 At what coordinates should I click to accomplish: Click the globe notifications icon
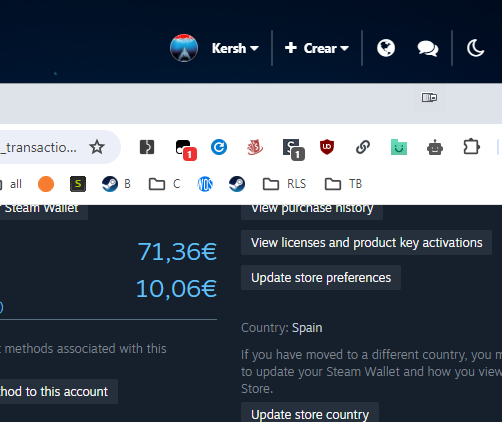pos(386,48)
